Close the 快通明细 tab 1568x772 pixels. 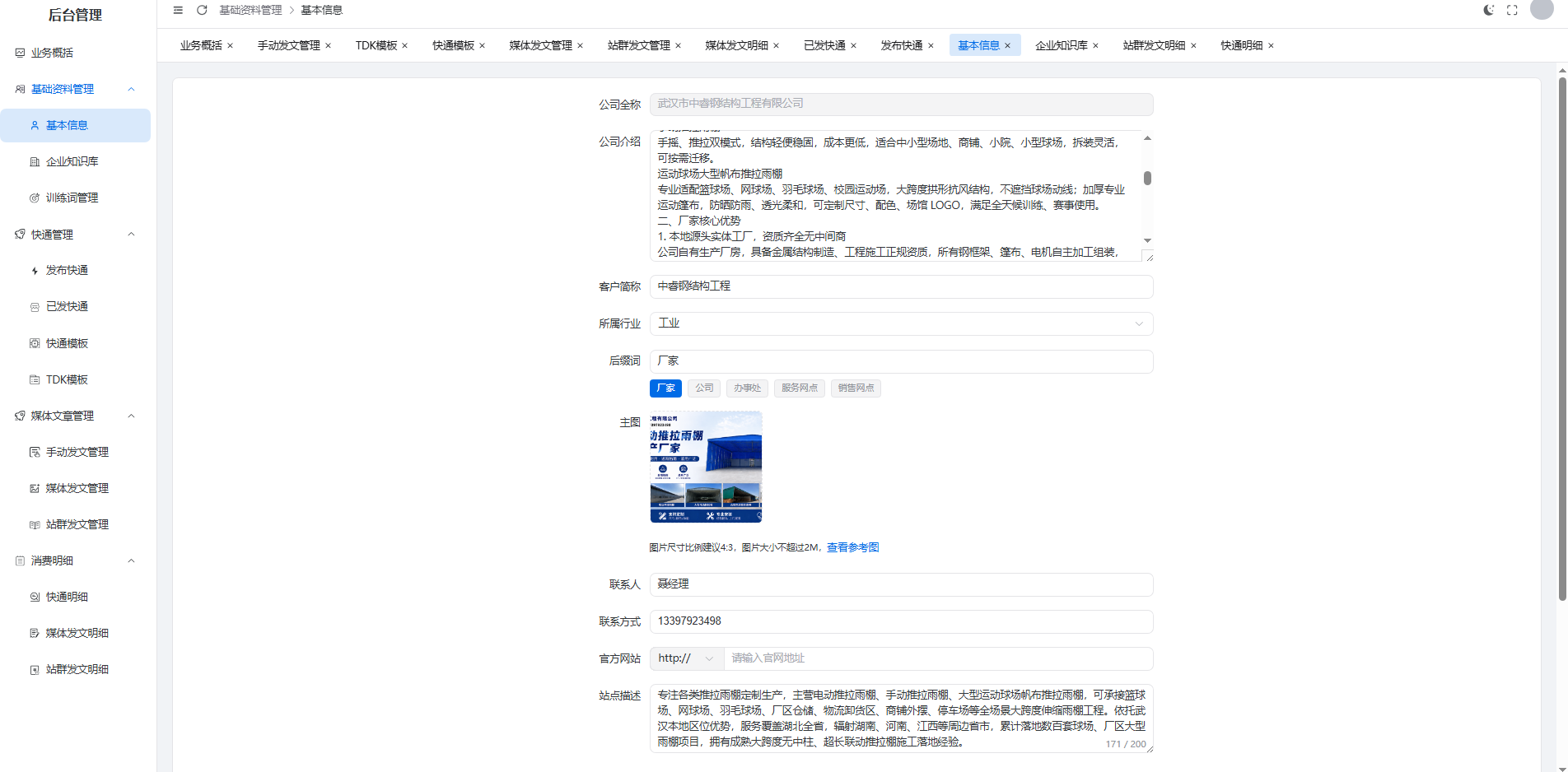pos(1272,45)
